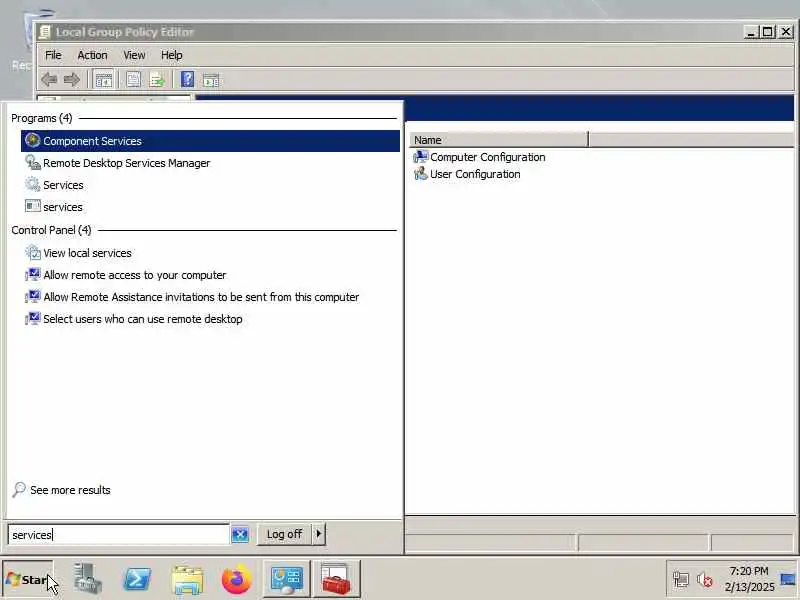Maximize the Local Group Policy Editor window
The width and height of the screenshot is (800, 600).
click(x=768, y=32)
